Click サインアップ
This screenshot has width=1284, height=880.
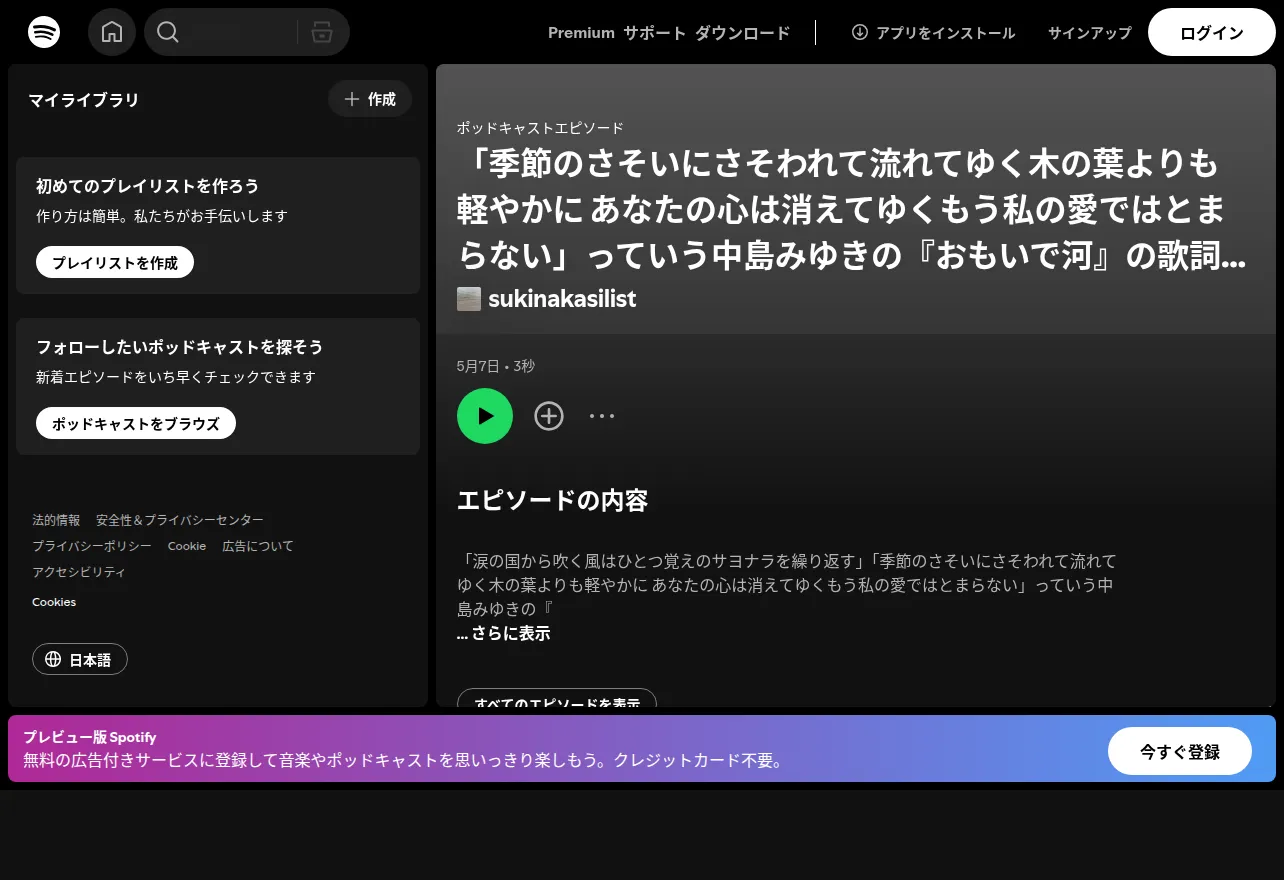pyautogui.click(x=1090, y=33)
